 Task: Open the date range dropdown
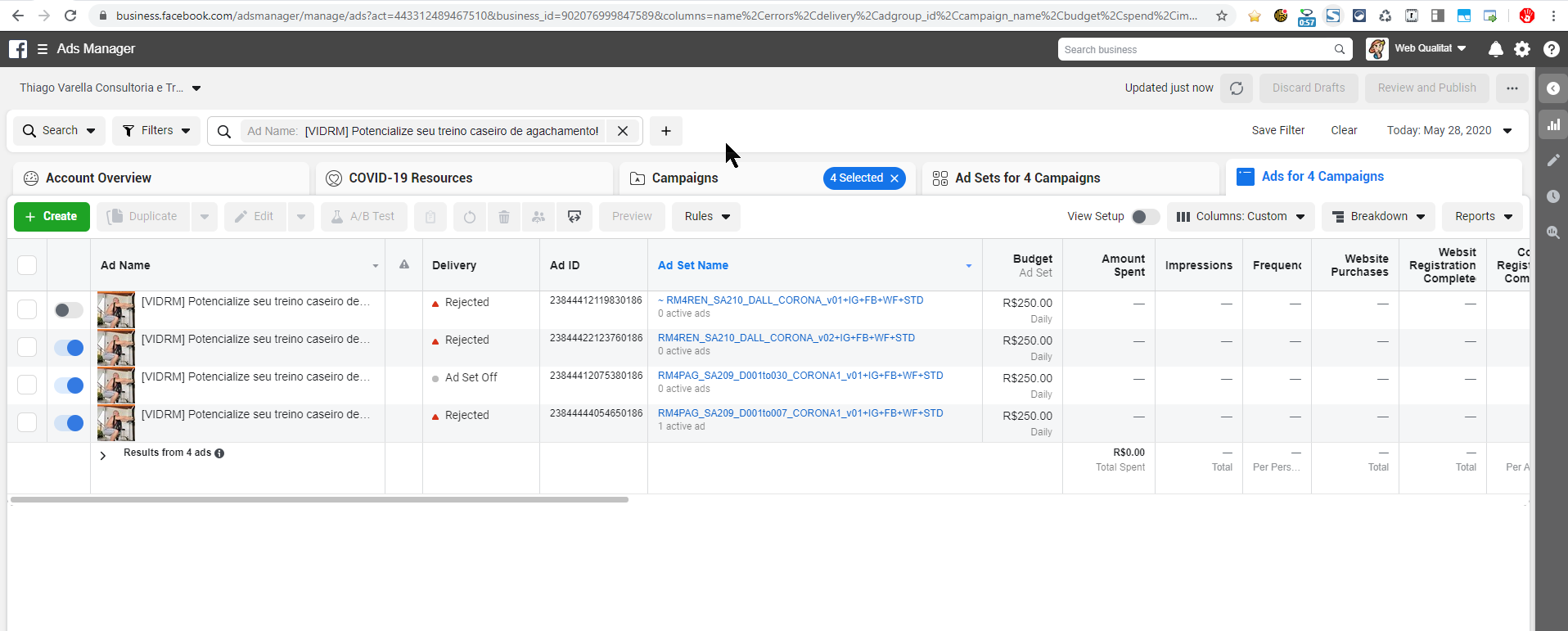click(1449, 131)
